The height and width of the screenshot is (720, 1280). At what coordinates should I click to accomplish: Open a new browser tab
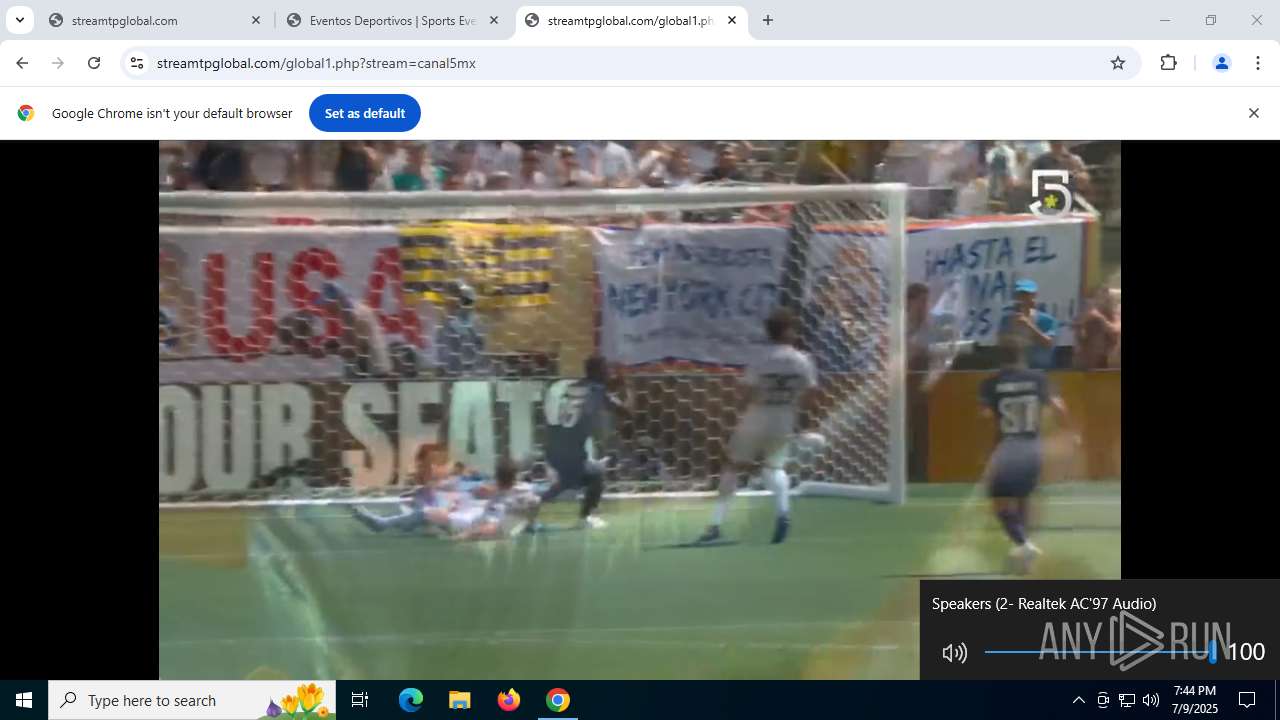click(x=767, y=20)
